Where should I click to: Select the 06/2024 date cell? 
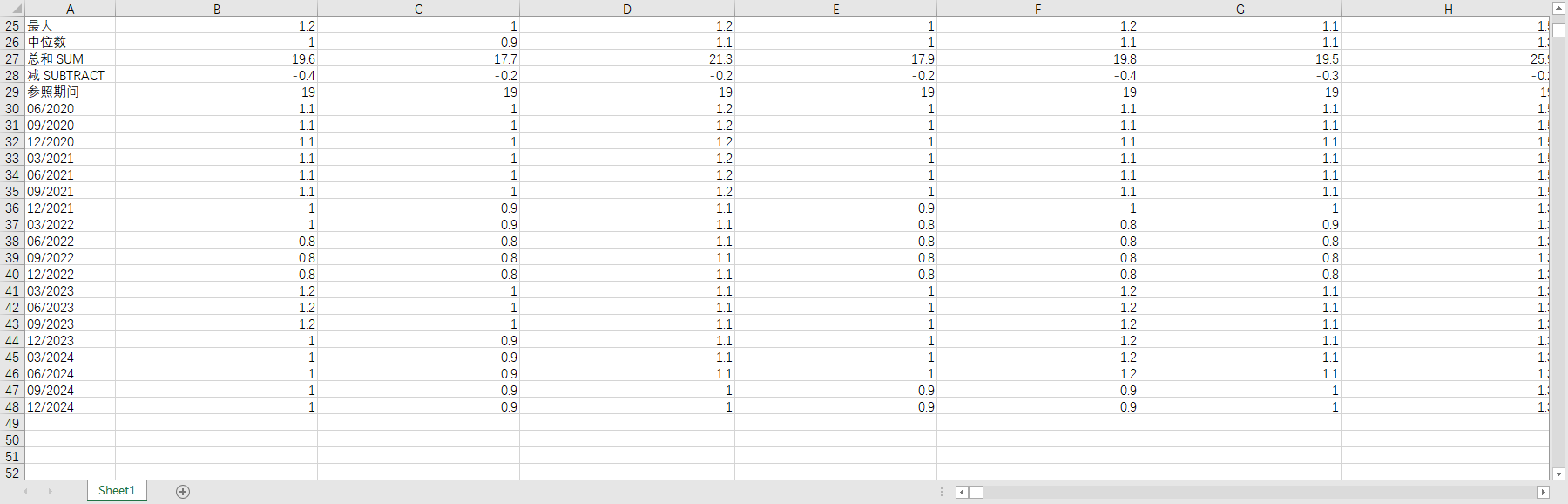71,374
